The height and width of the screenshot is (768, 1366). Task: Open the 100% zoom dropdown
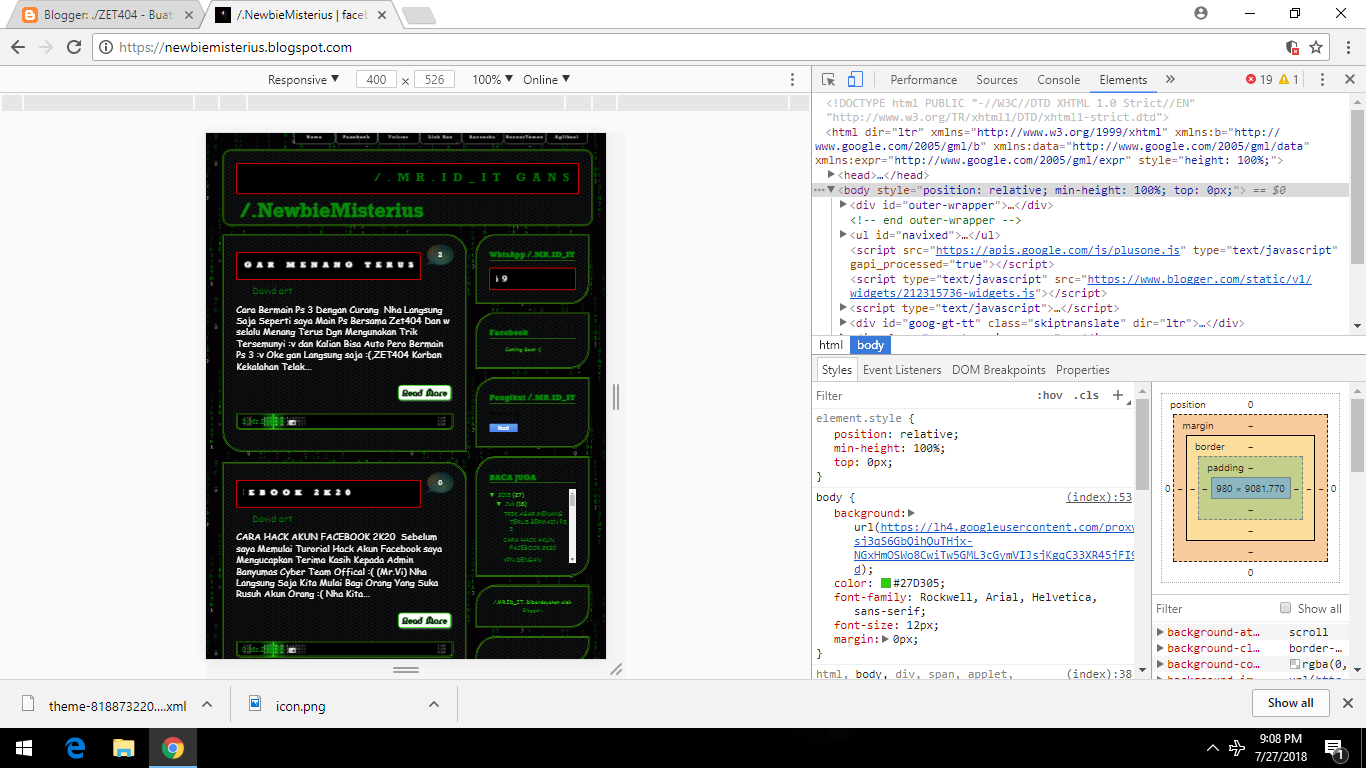pyautogui.click(x=492, y=80)
